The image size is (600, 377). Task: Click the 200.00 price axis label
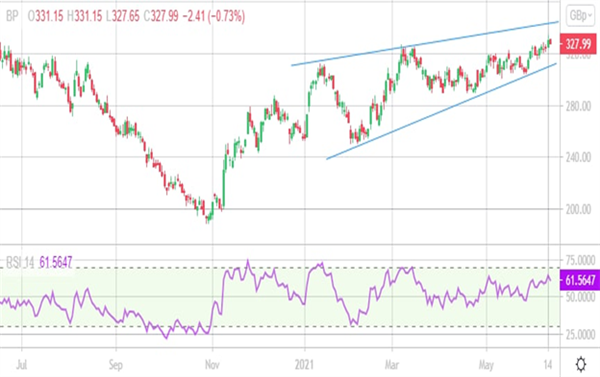pyautogui.click(x=578, y=209)
